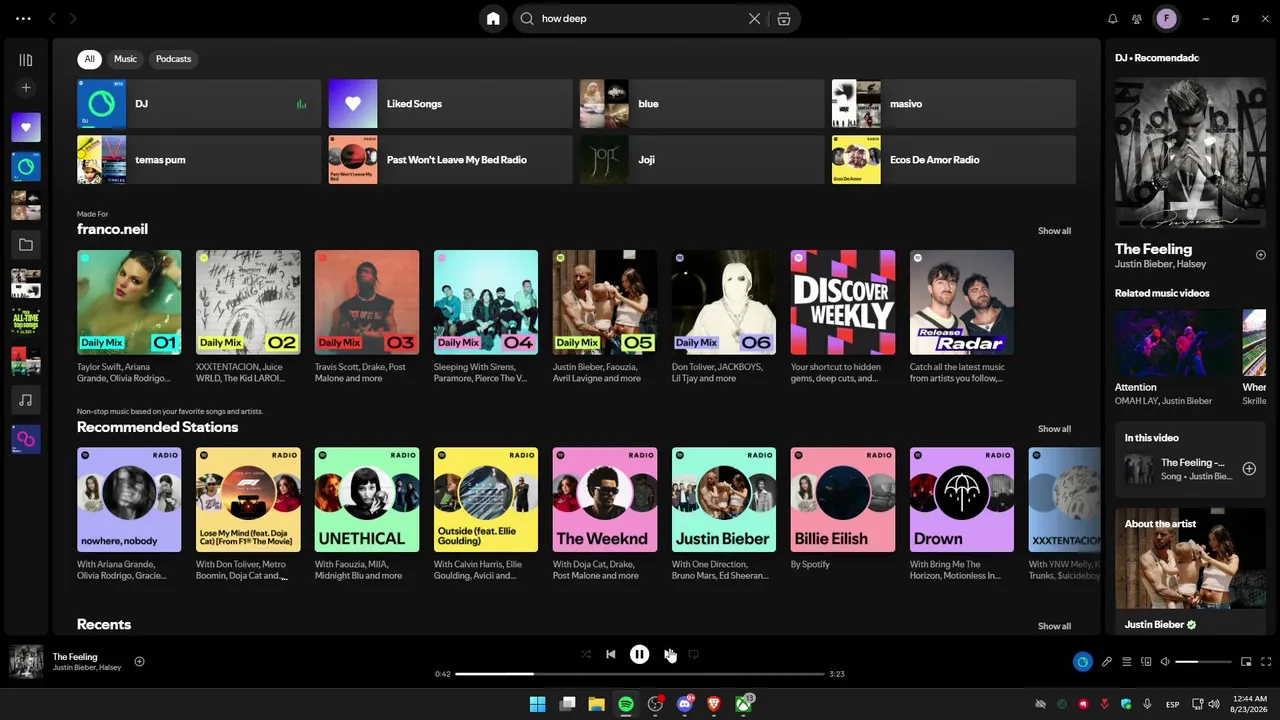The width and height of the screenshot is (1280, 720).
Task: Open the Windows Start menu
Action: coord(537,704)
